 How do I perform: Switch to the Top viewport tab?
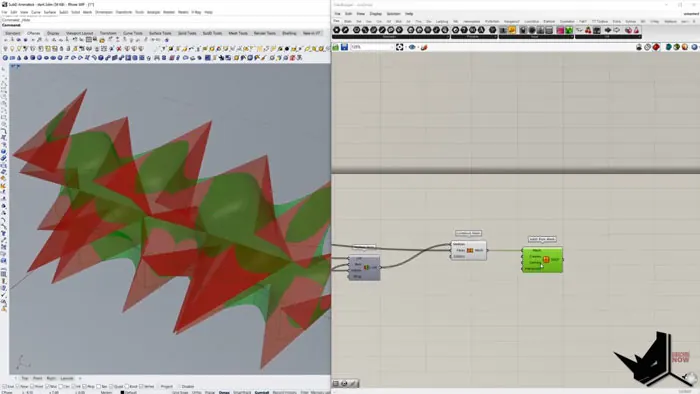coord(25,378)
